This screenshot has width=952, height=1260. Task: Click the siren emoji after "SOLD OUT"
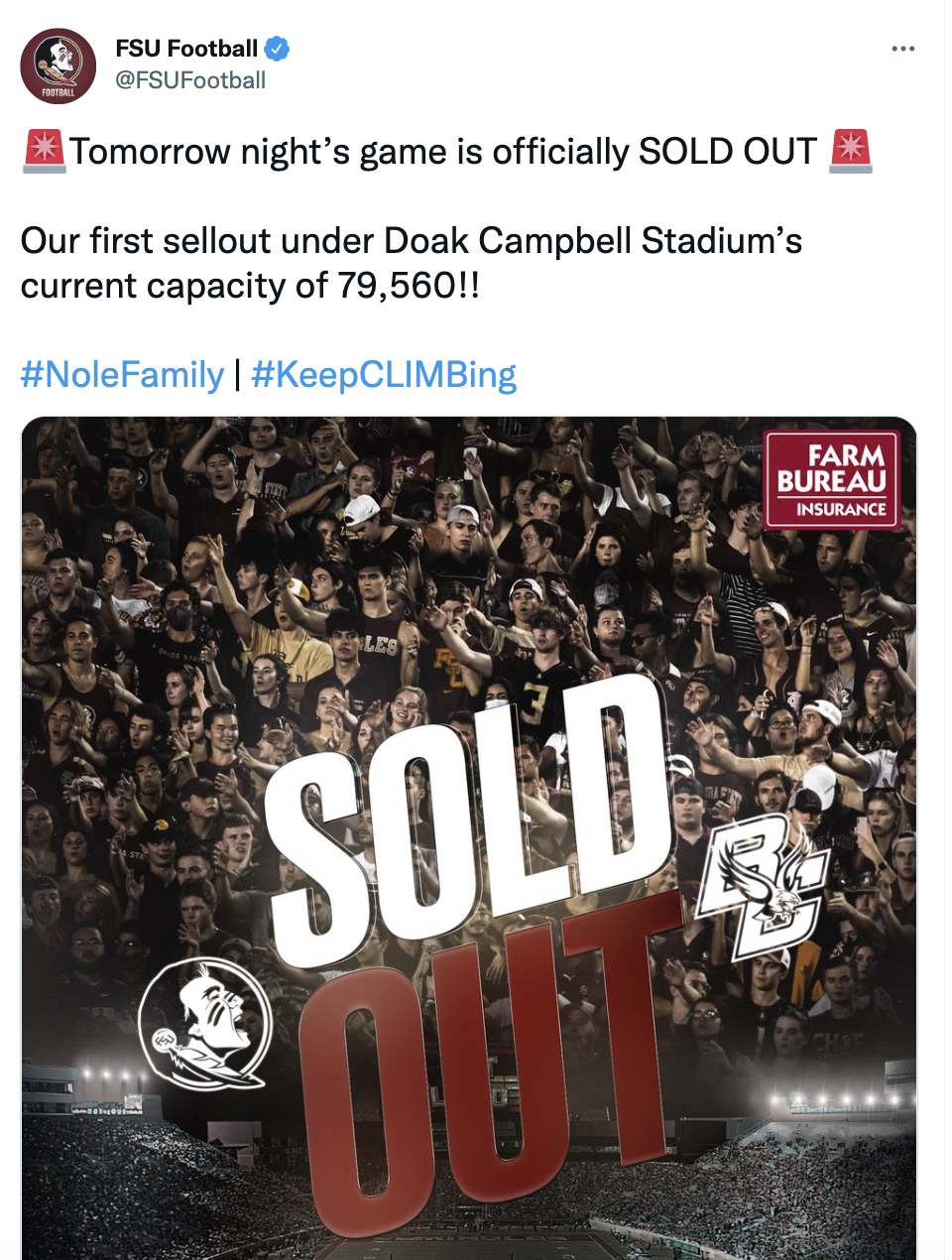tap(851, 151)
